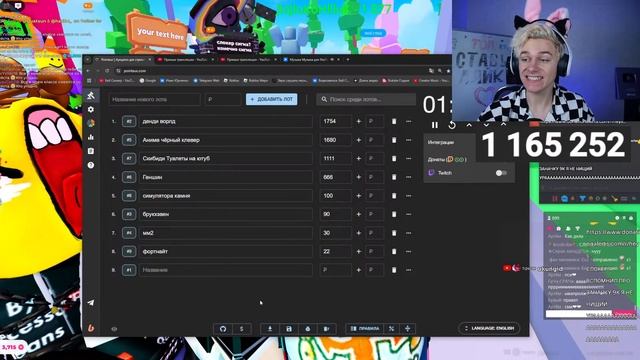
Task: Pause the auction timer
Action: [x=435, y=125]
